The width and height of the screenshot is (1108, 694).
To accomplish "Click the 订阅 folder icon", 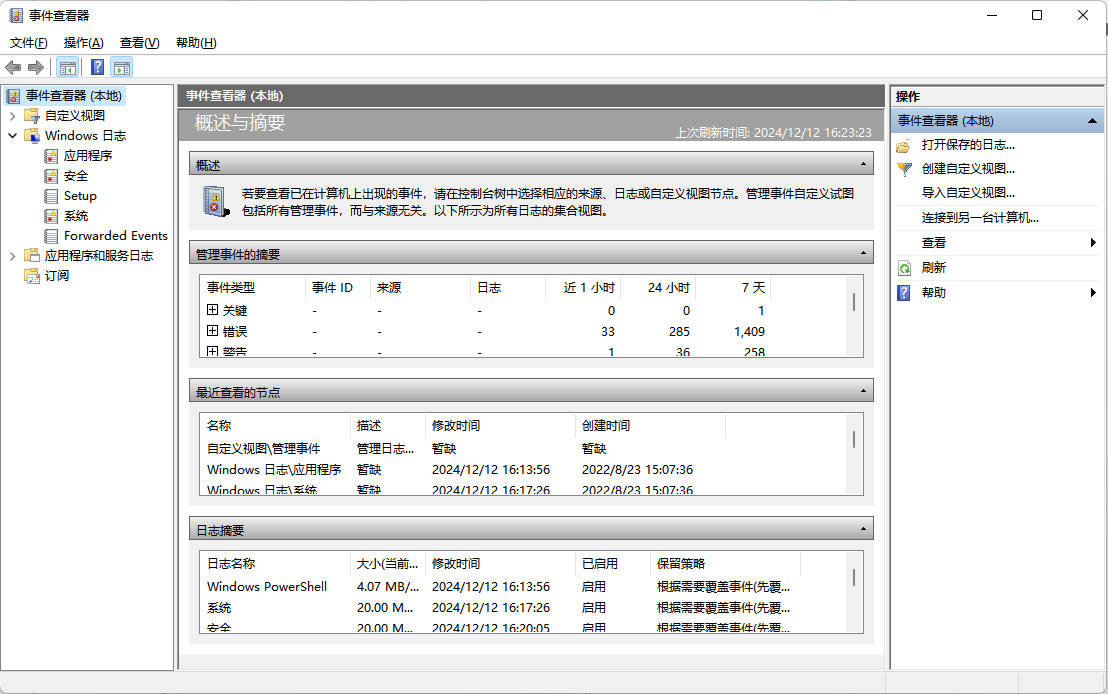I will pos(32,276).
